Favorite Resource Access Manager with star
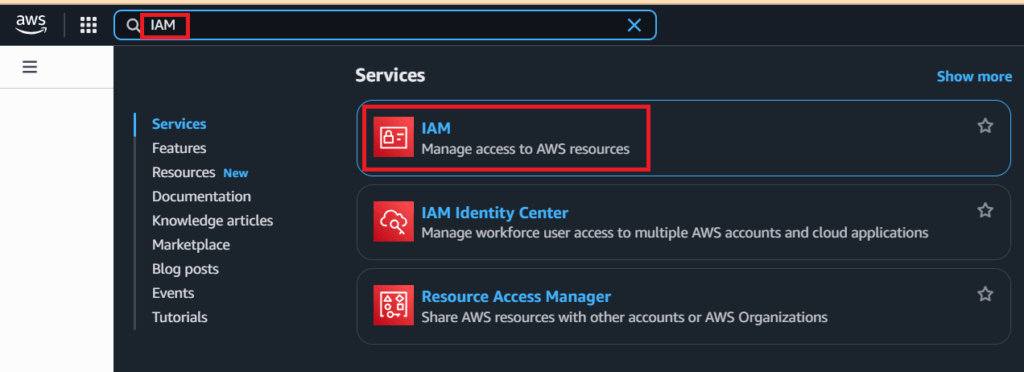 point(985,294)
